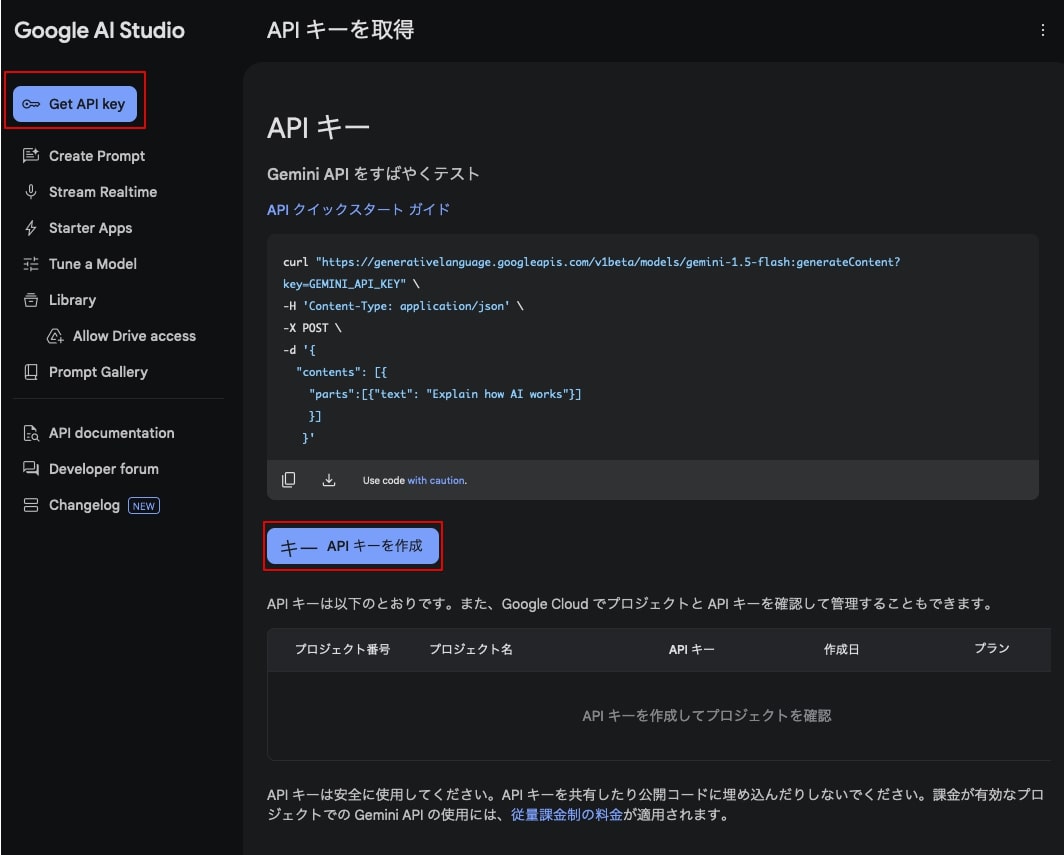Click the Prompt Gallery book icon
This screenshot has width=1064, height=855.
pos(31,372)
